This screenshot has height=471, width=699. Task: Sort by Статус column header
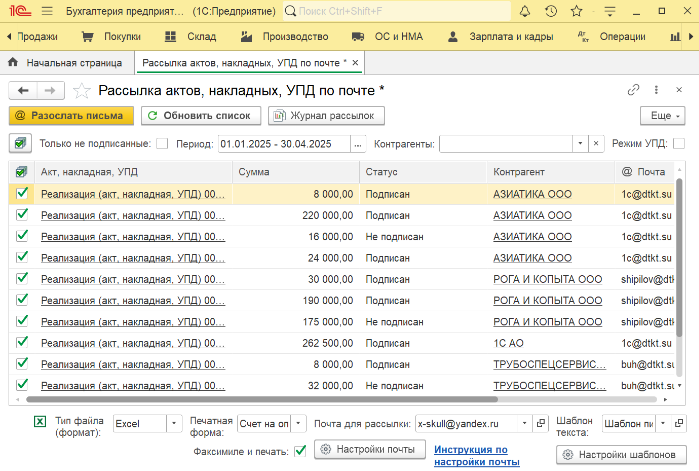coord(423,172)
